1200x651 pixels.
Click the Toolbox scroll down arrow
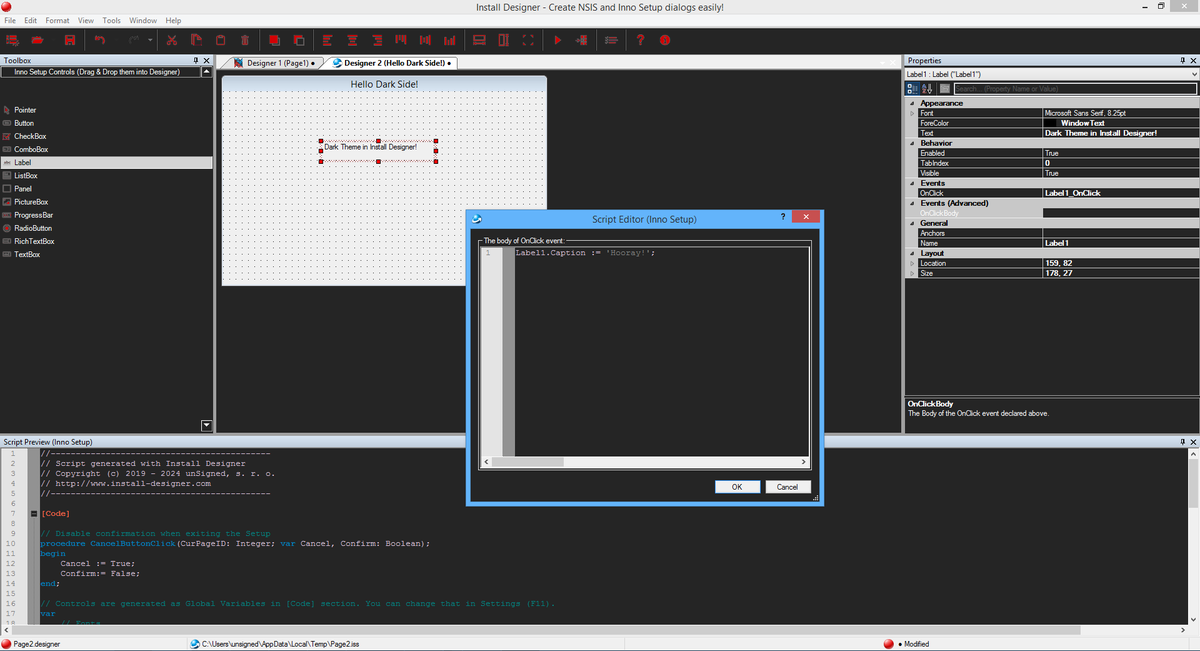click(x=207, y=426)
